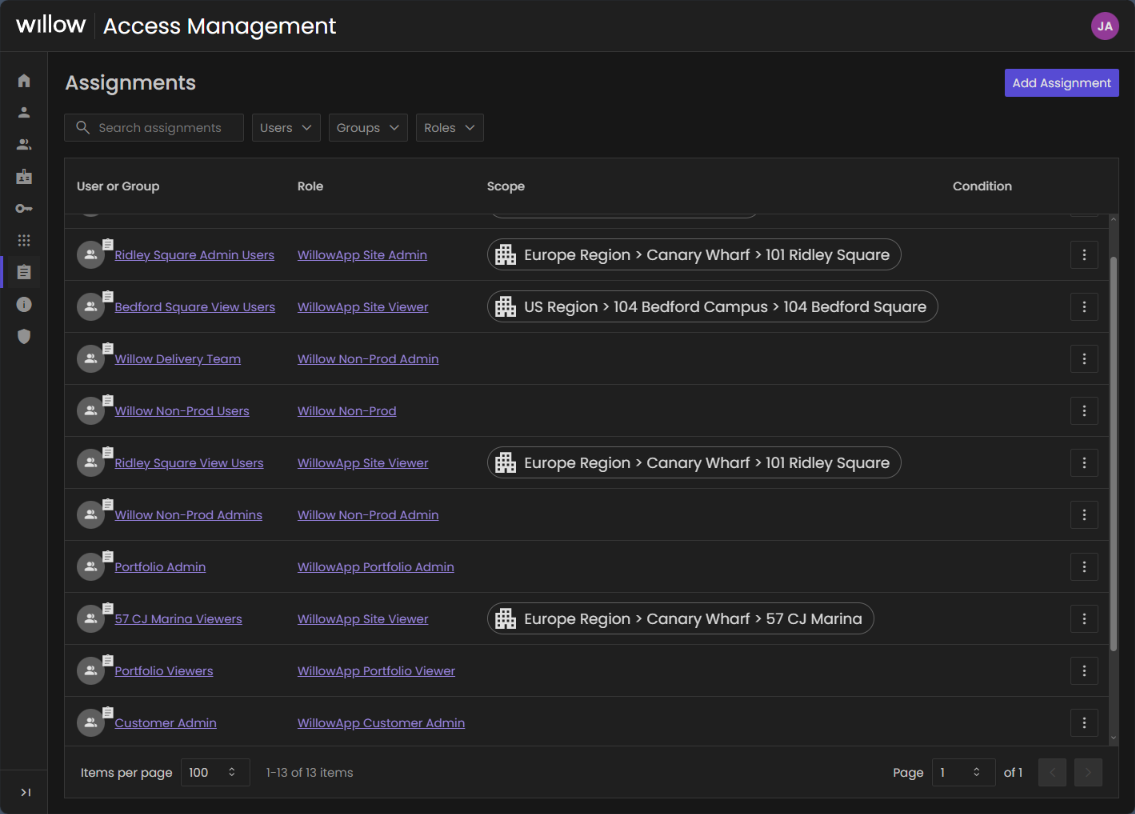Viewport: 1135px width, 814px height.
Task: Open Ridley Square Admin Users link
Action: (194, 255)
